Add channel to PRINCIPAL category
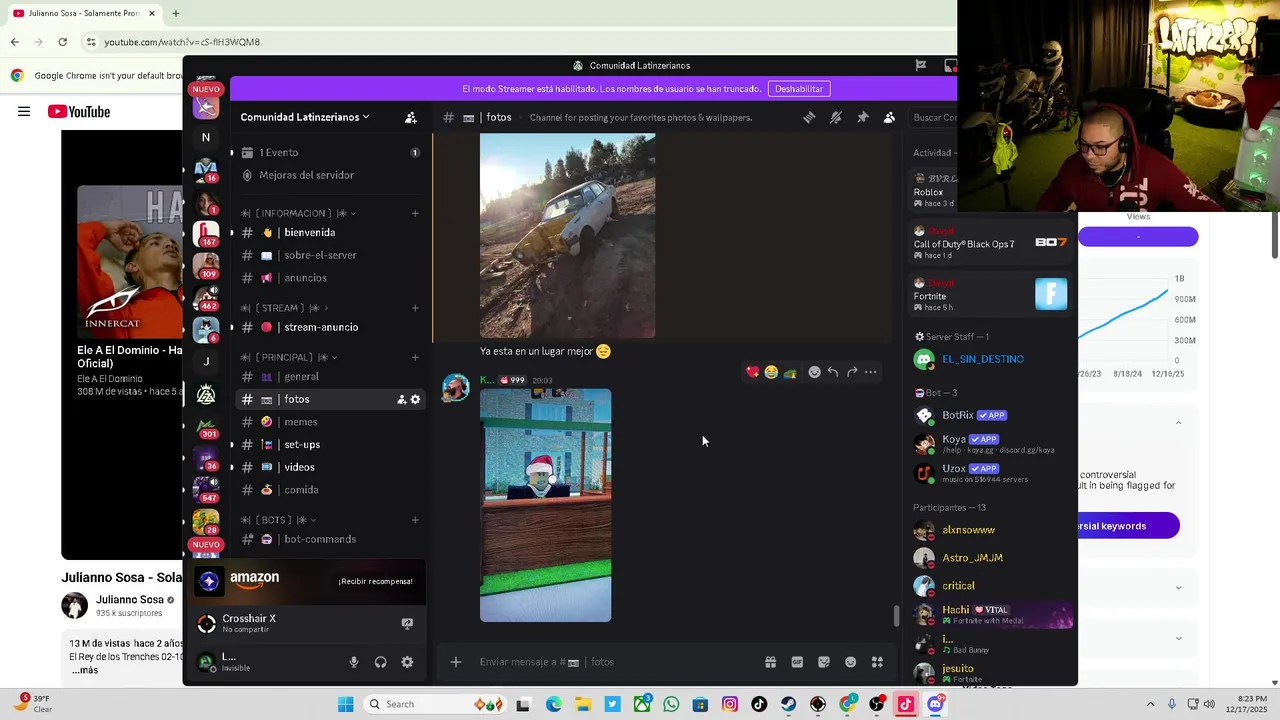 (x=415, y=357)
